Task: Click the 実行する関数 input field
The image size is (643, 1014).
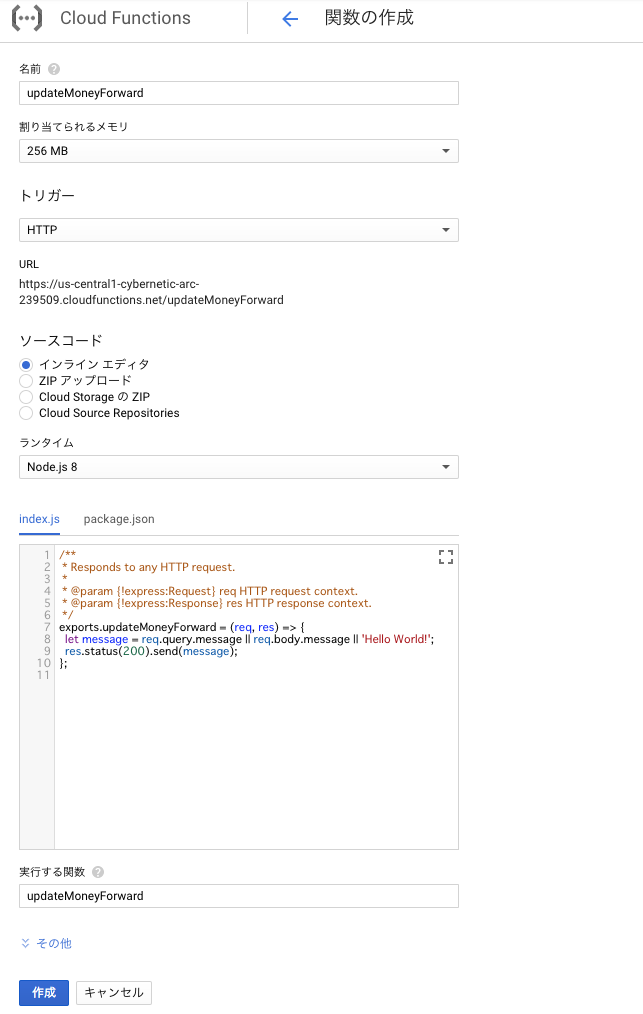Action: (x=238, y=896)
